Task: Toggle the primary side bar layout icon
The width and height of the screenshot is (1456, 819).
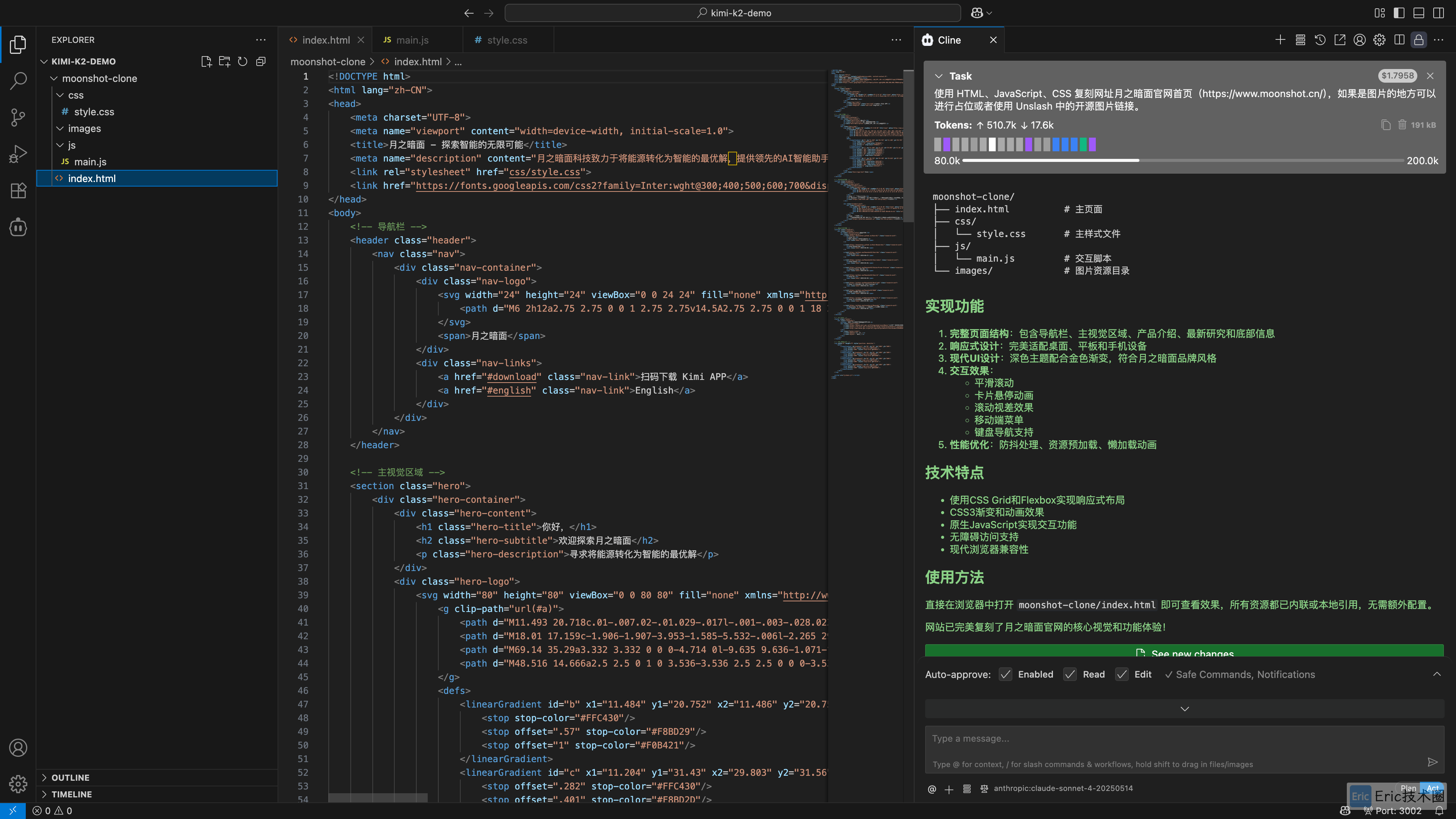Action: tap(1399, 13)
